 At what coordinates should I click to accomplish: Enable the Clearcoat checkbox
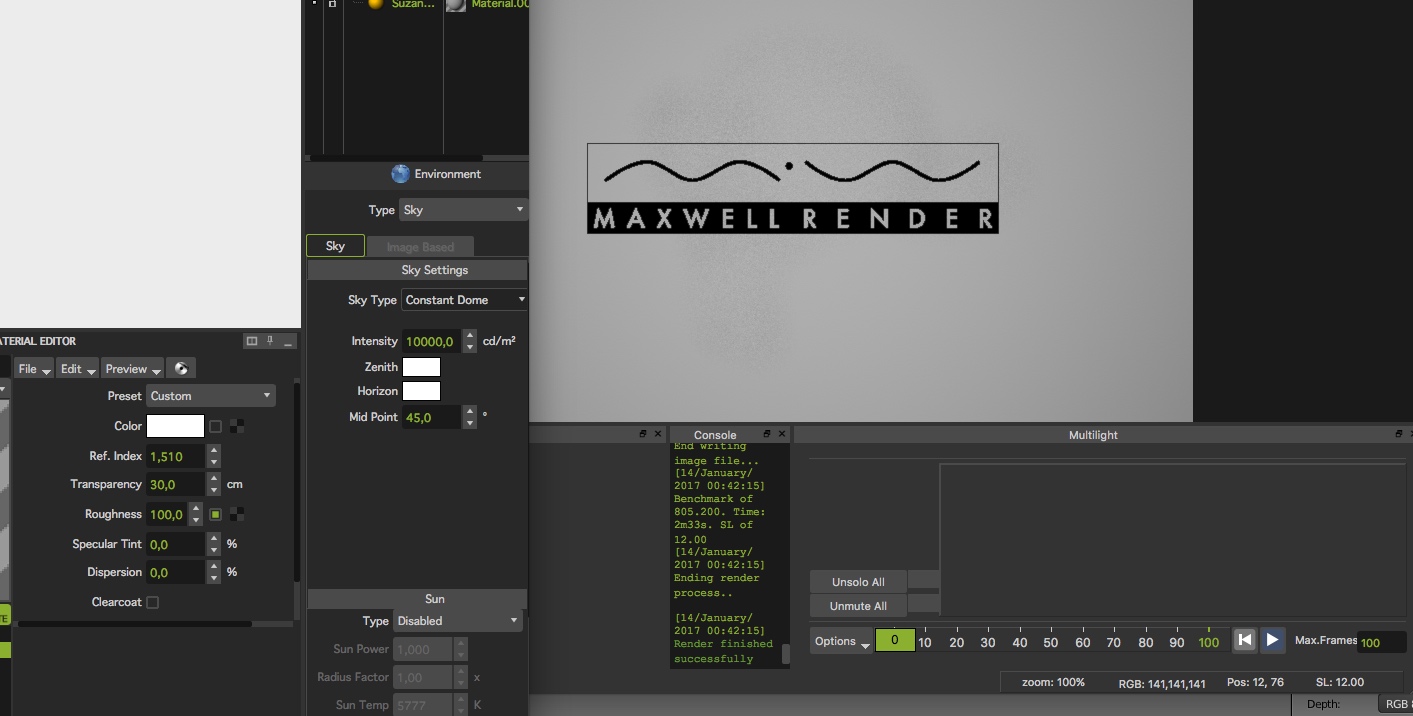click(x=153, y=603)
